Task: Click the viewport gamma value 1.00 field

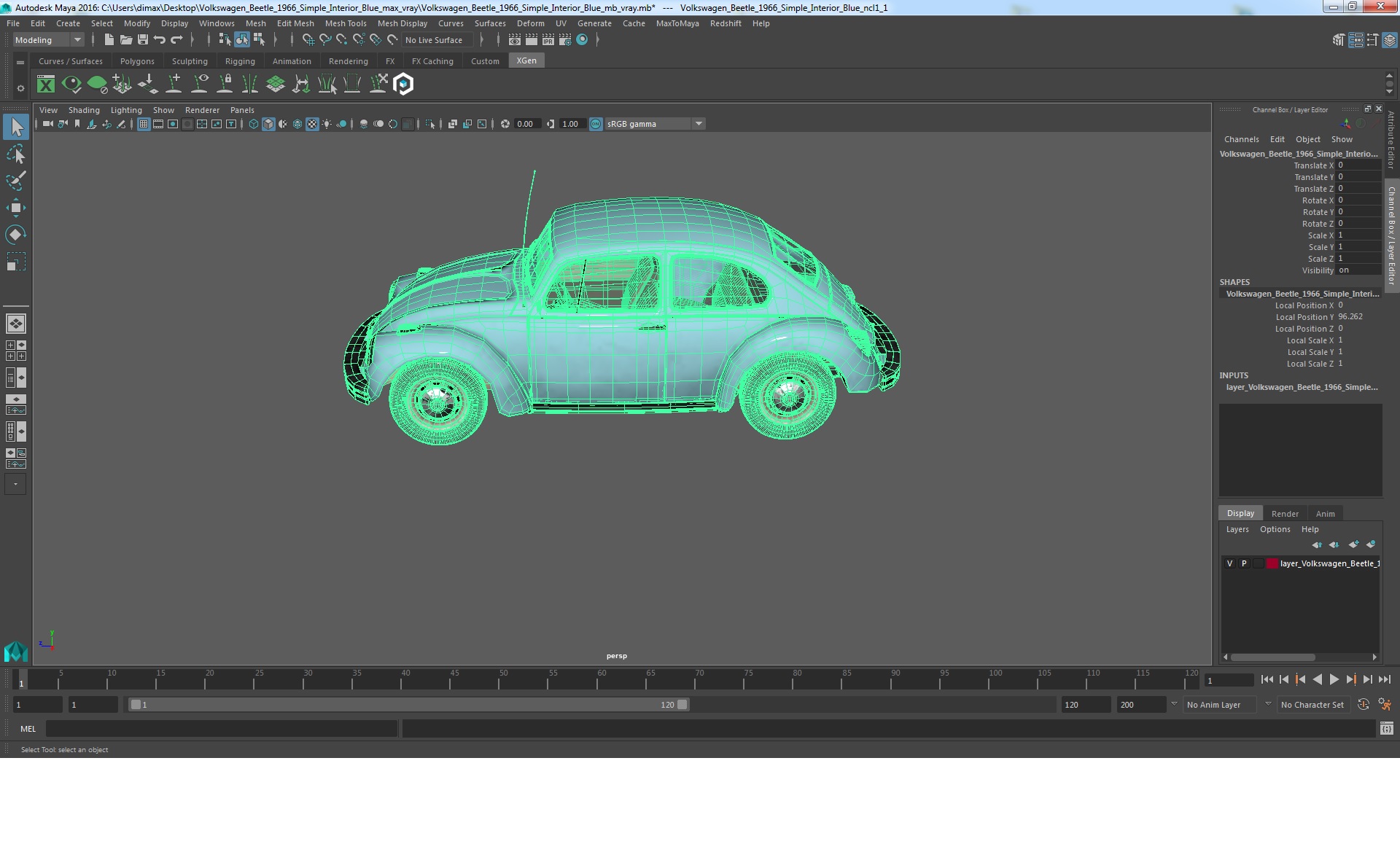Action: tap(572, 124)
